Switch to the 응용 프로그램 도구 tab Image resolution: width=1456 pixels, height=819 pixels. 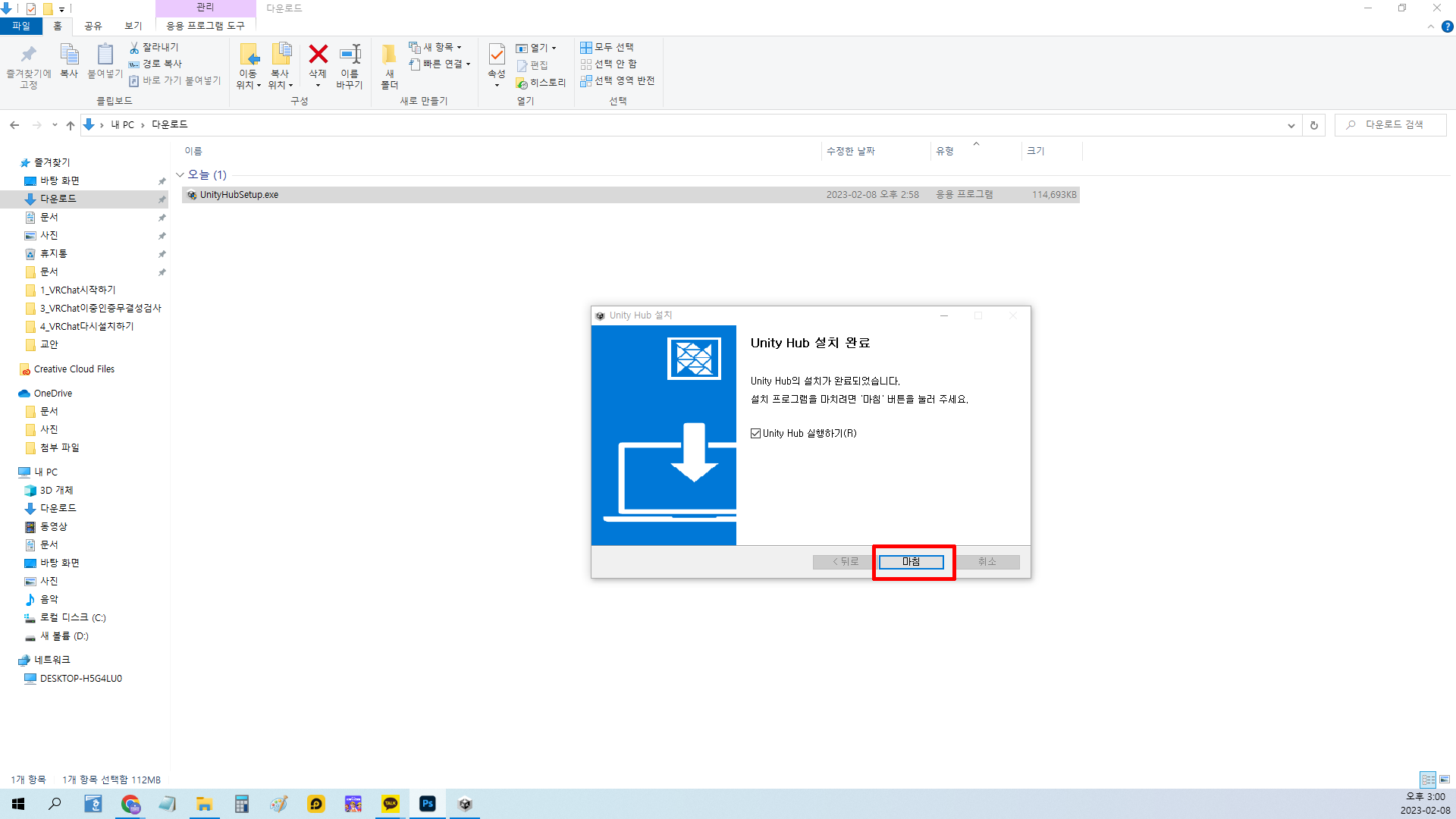[206, 26]
